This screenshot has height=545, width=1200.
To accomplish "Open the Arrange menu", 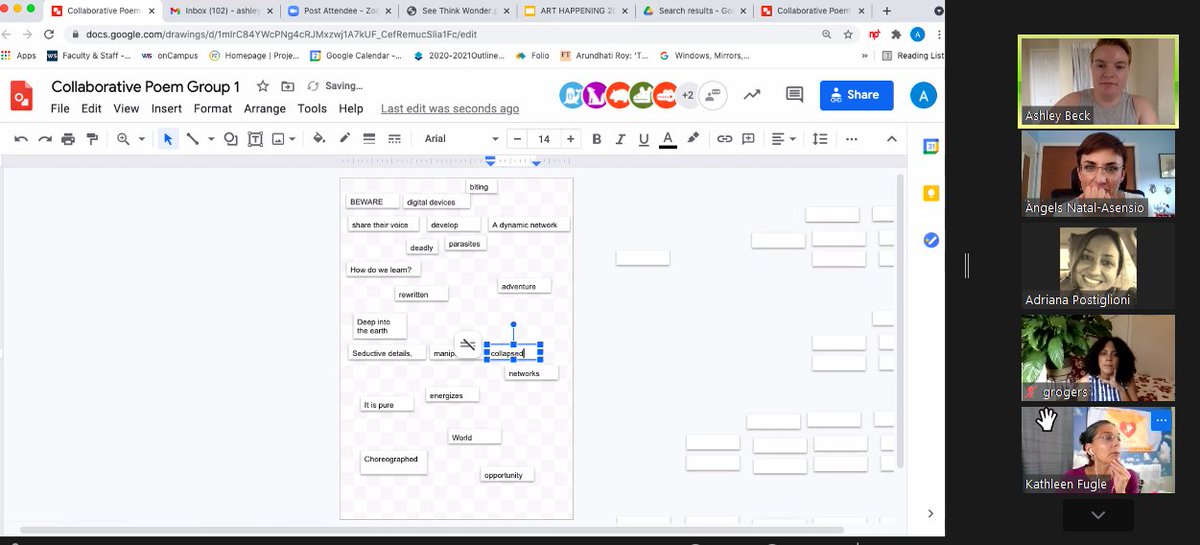I will pyautogui.click(x=265, y=108).
